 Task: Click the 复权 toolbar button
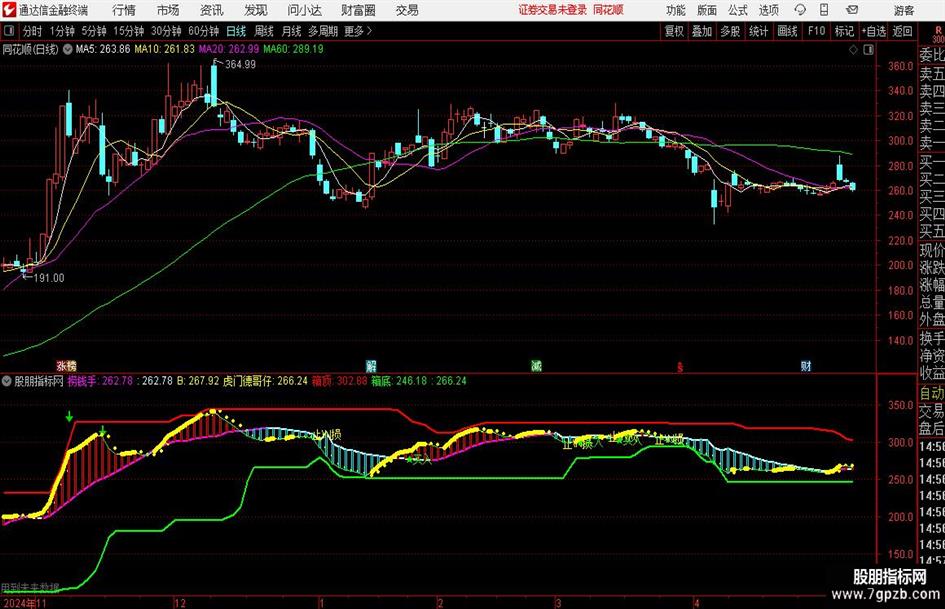pyautogui.click(x=674, y=31)
